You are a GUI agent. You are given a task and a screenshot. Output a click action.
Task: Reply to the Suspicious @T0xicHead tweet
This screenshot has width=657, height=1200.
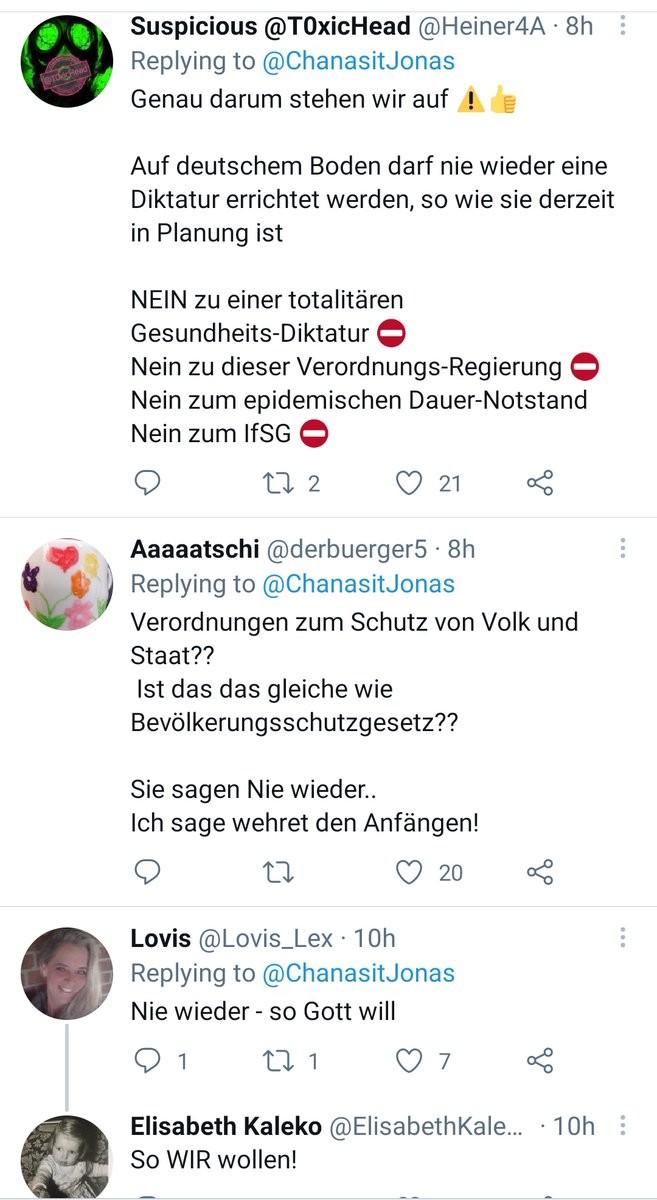point(147,484)
